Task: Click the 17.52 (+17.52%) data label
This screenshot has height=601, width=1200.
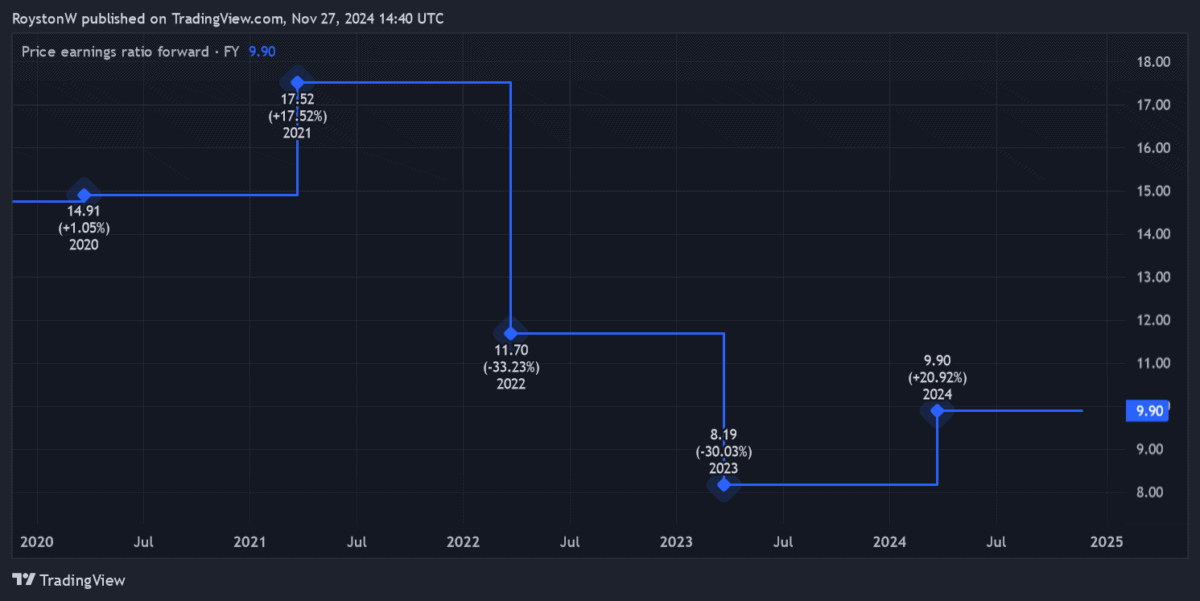Action: point(297,116)
